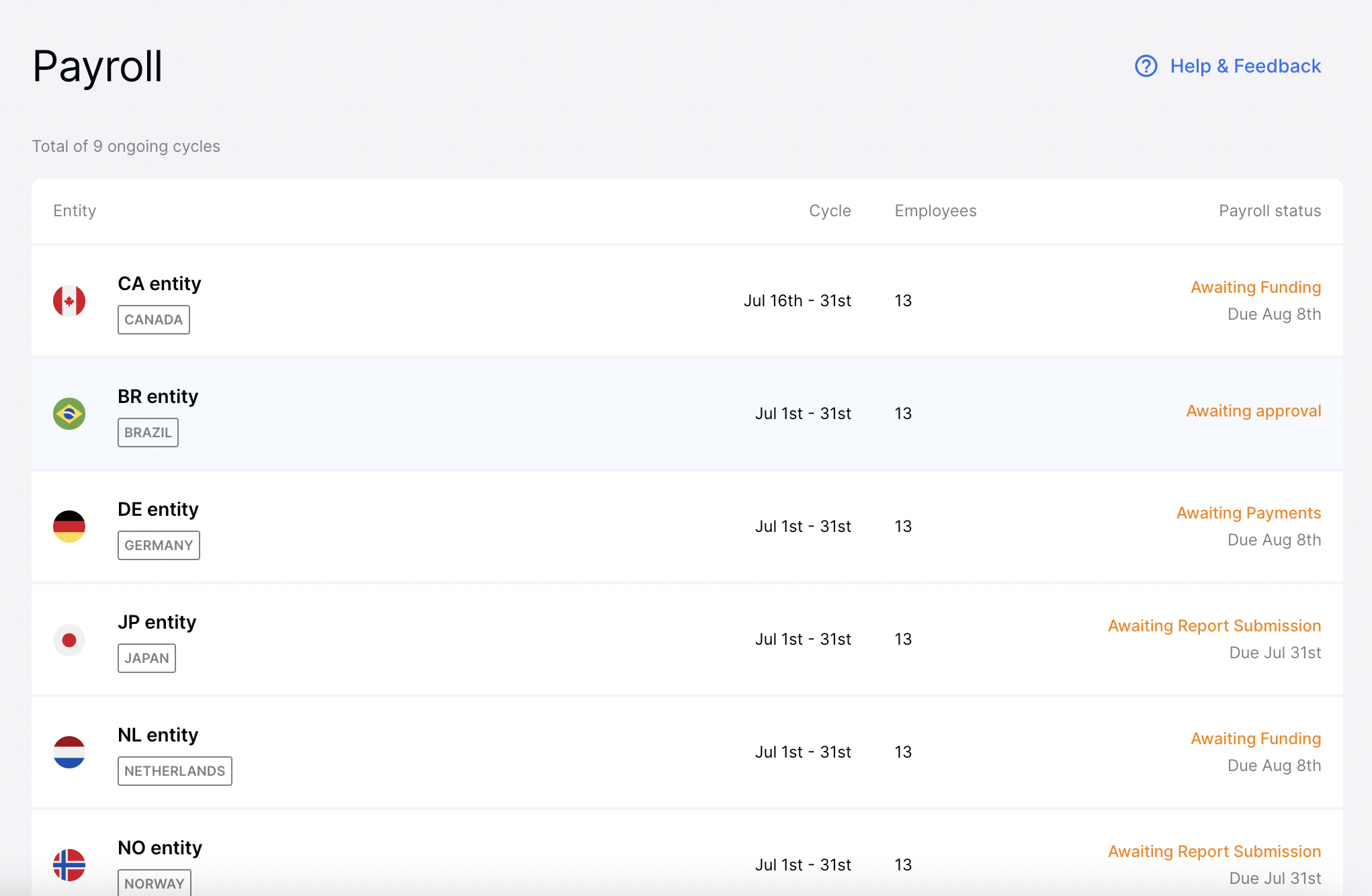Click the Norway flag icon
This screenshot has height=896, width=1372.
70,865
